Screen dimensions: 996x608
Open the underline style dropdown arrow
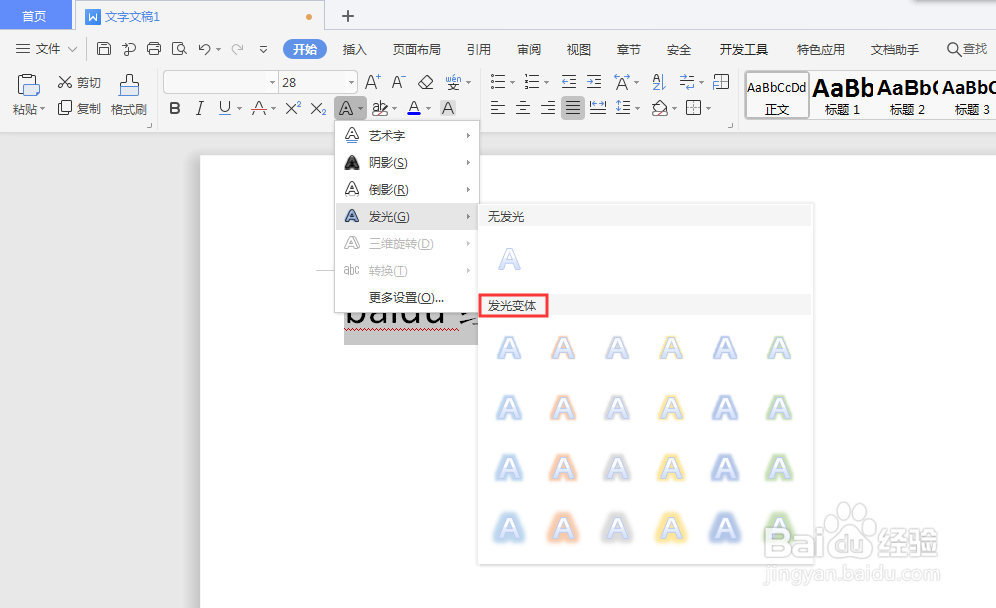(x=239, y=107)
